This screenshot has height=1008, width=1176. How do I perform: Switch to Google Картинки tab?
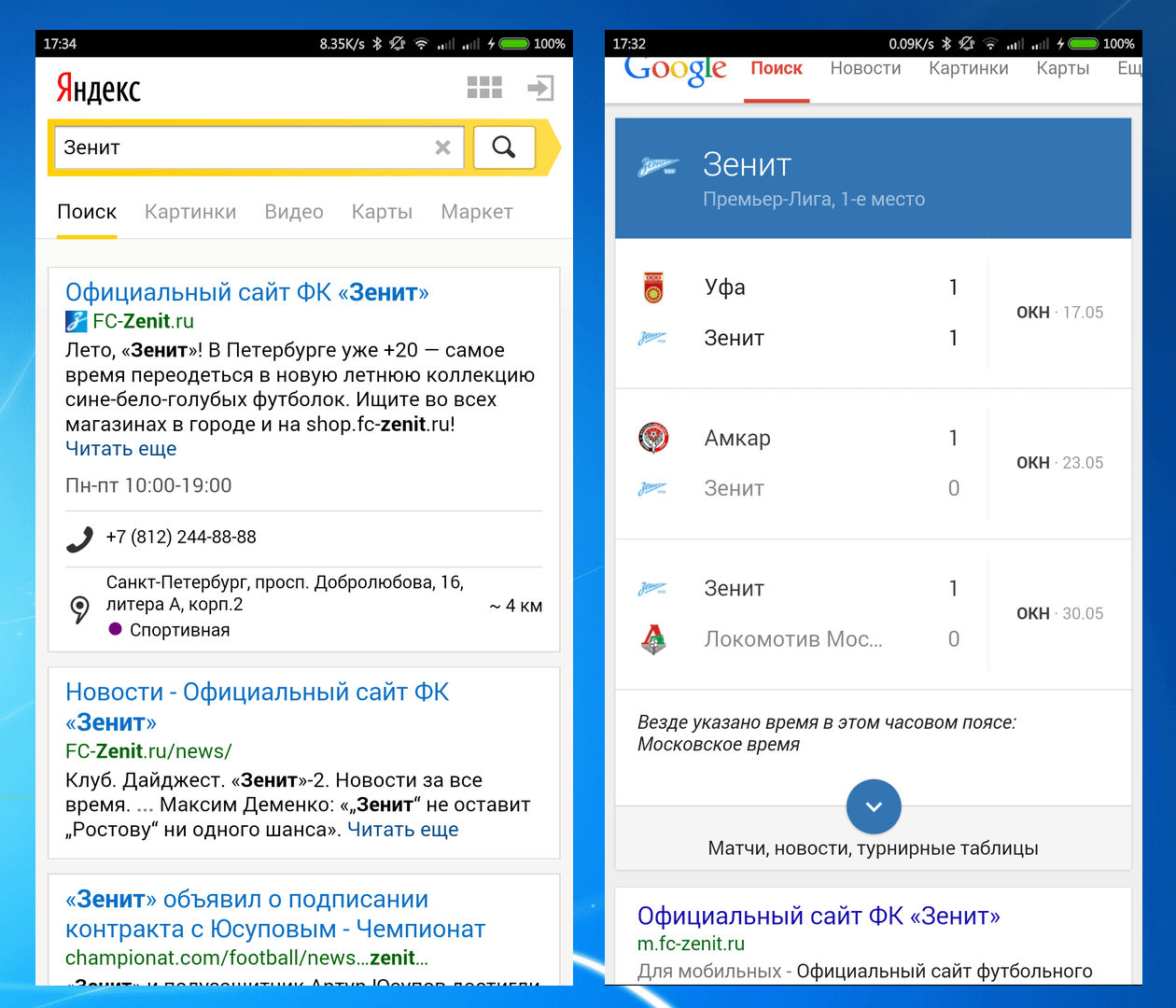969,68
